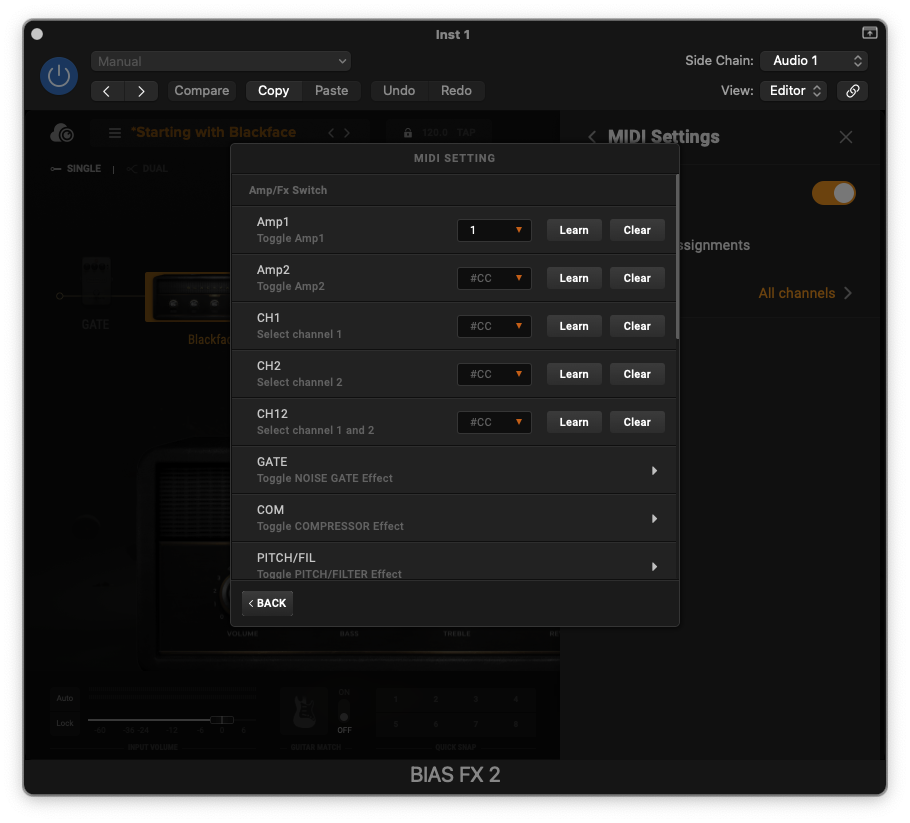Click the 120.0 tempo value
The image size is (910, 823).
point(435,133)
